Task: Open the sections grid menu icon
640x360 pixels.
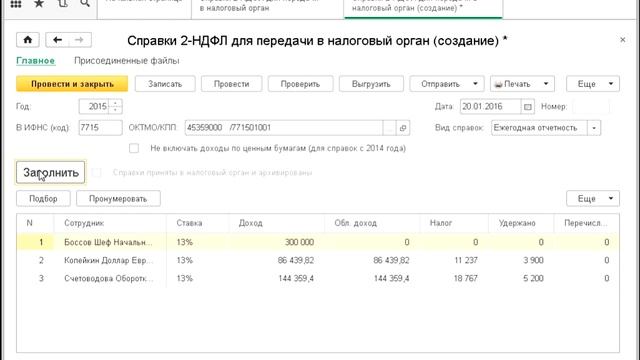Action: (x=16, y=4)
